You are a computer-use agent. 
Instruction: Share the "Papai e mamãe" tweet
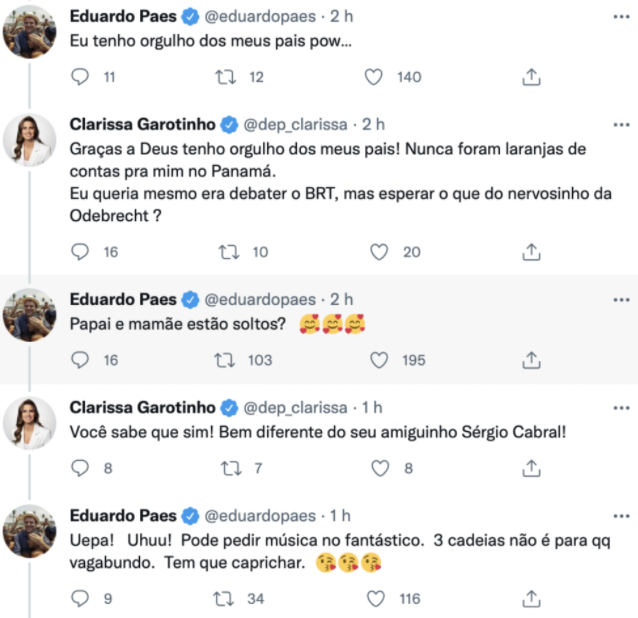pyautogui.click(x=532, y=360)
